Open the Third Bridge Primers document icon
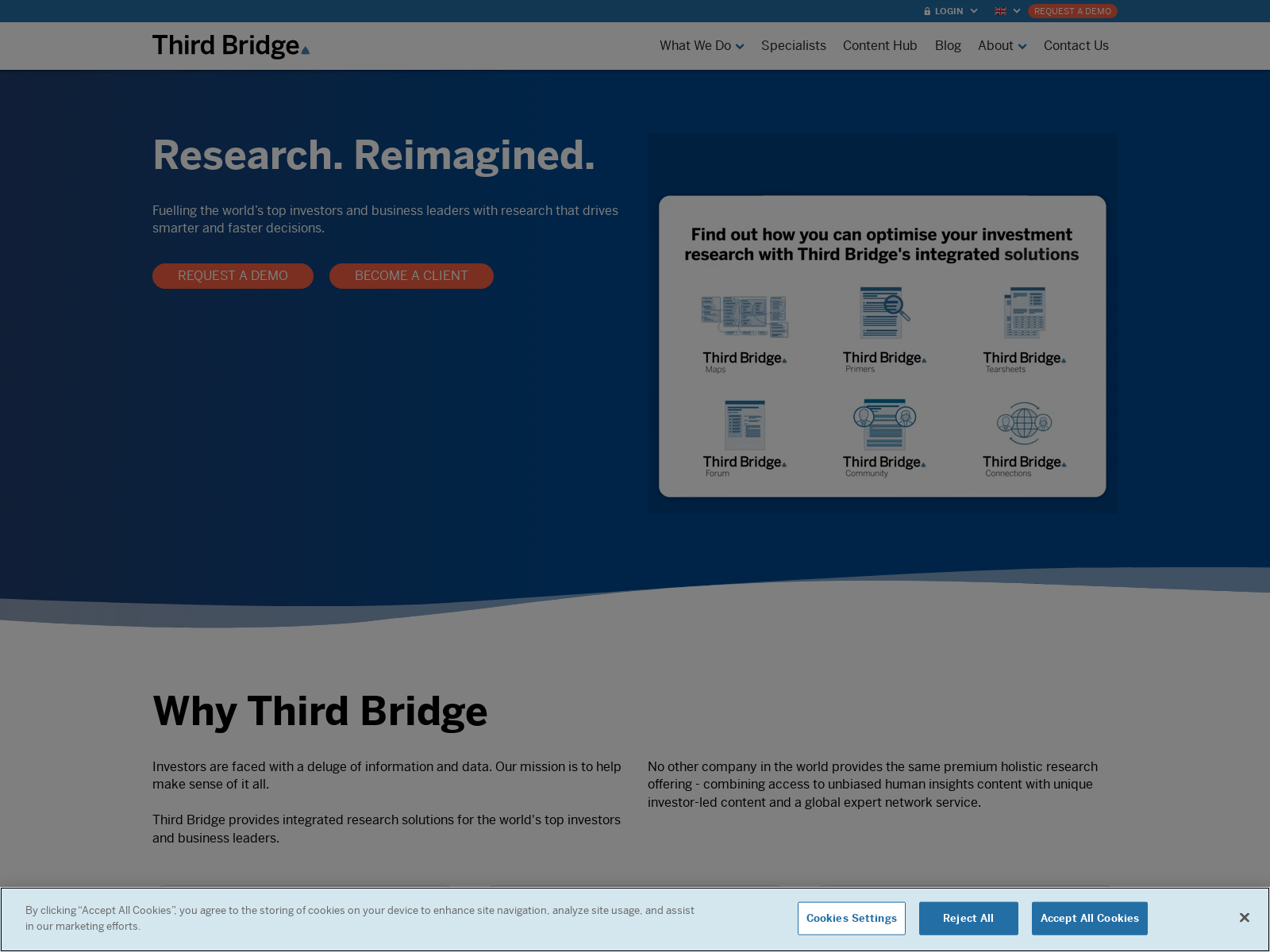The width and height of the screenshot is (1270, 952). (x=884, y=313)
